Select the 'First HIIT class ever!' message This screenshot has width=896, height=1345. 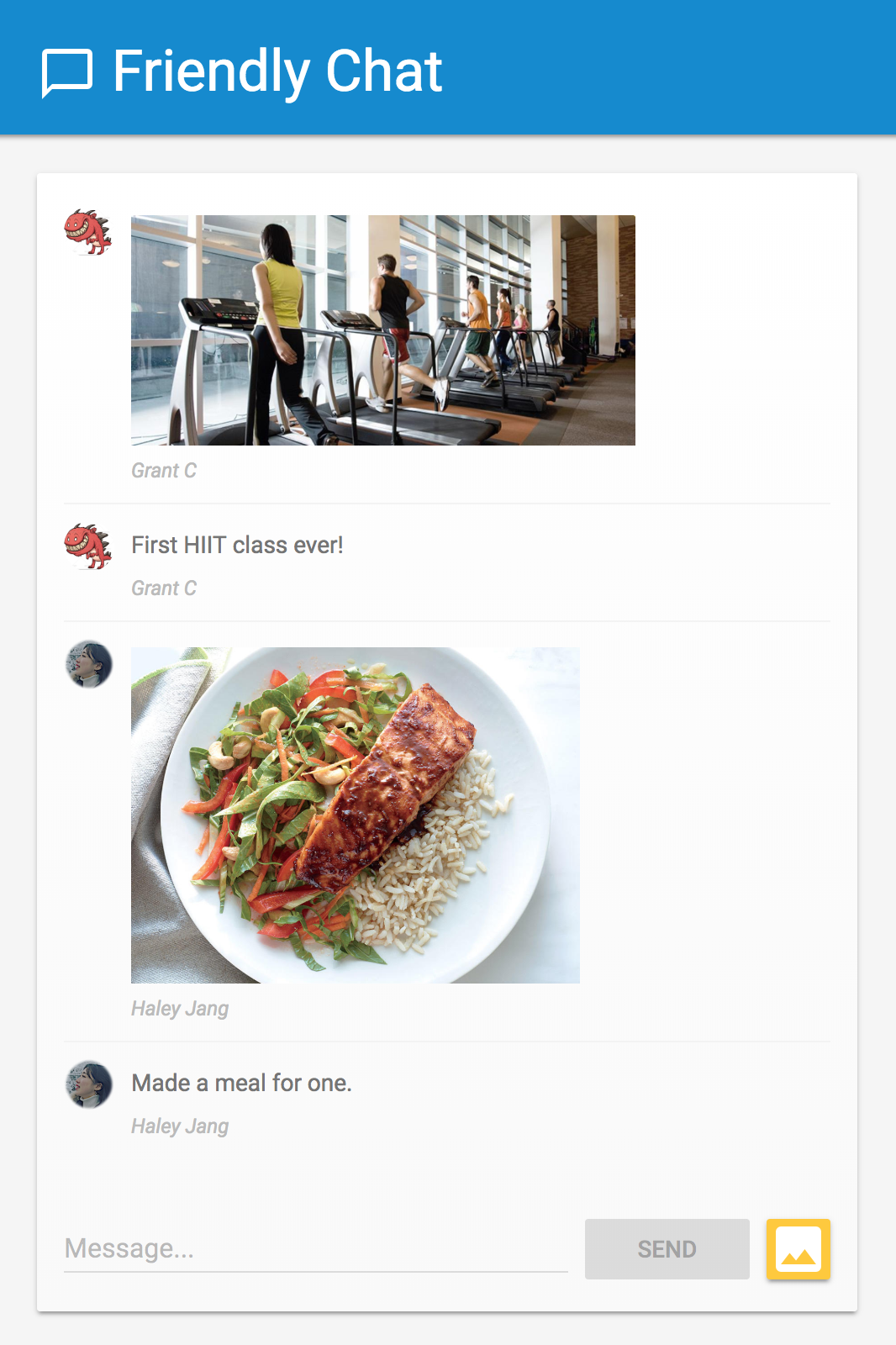pyautogui.click(x=237, y=545)
